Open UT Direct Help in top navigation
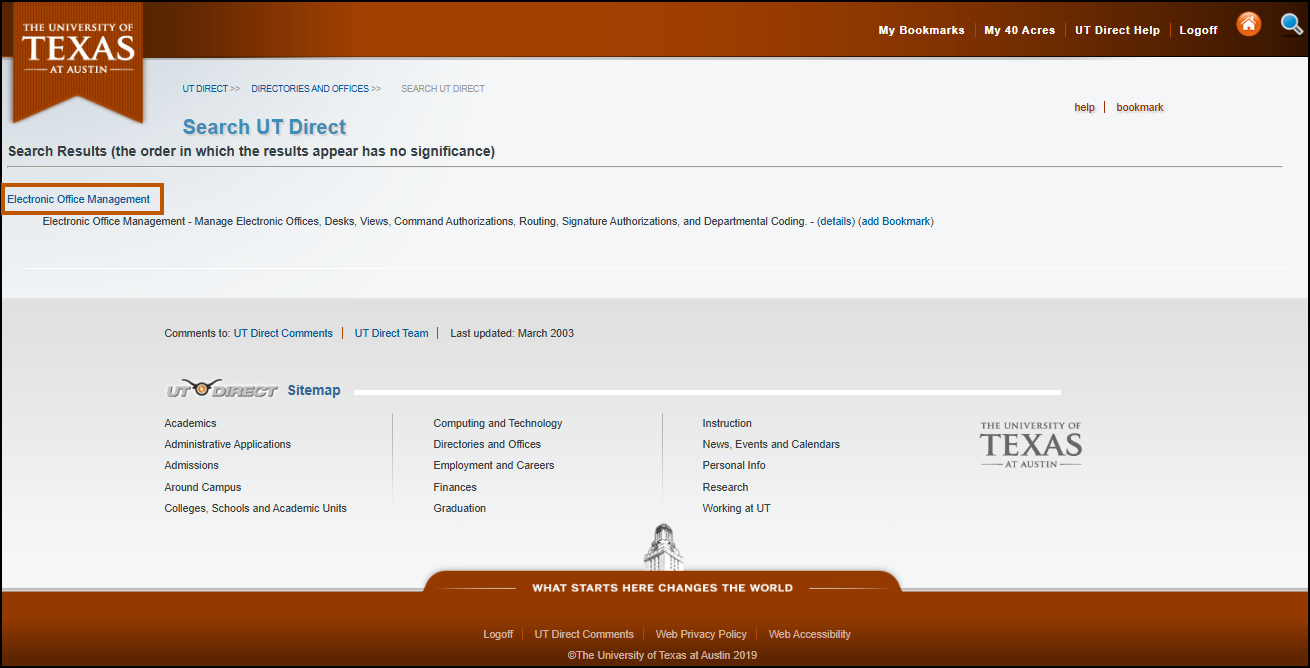The image size is (1310, 668). pos(1117,30)
